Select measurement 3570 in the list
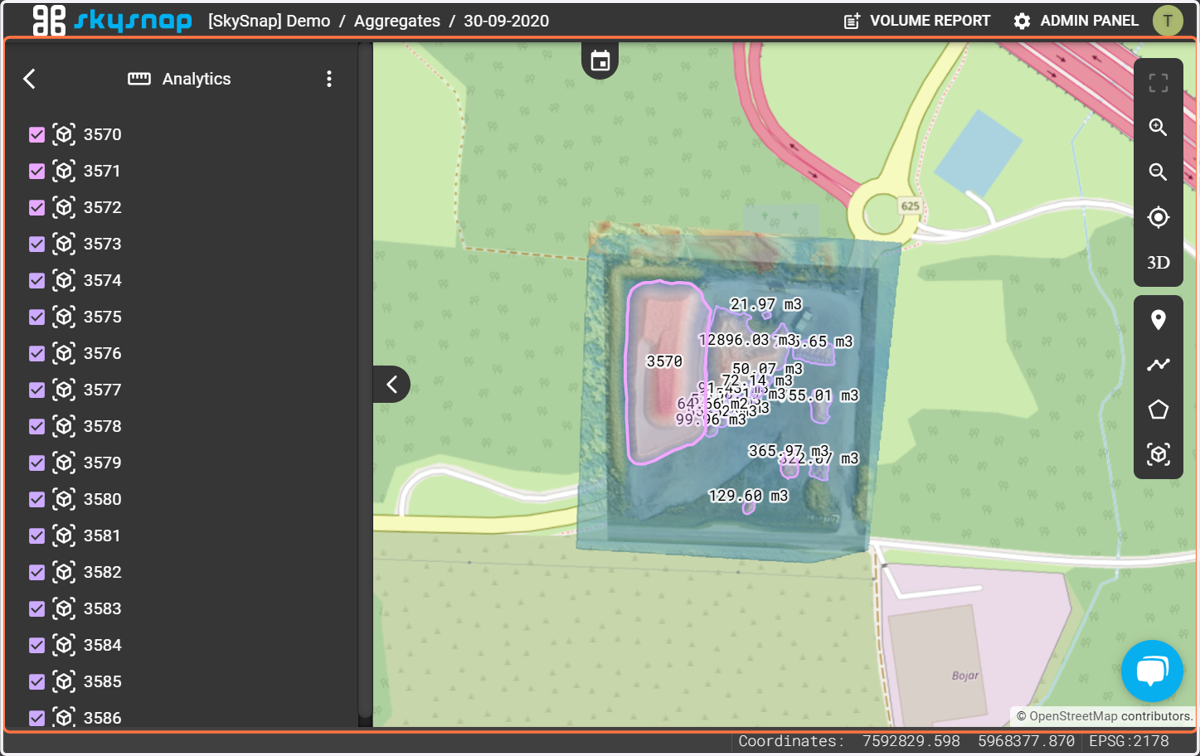 point(102,135)
